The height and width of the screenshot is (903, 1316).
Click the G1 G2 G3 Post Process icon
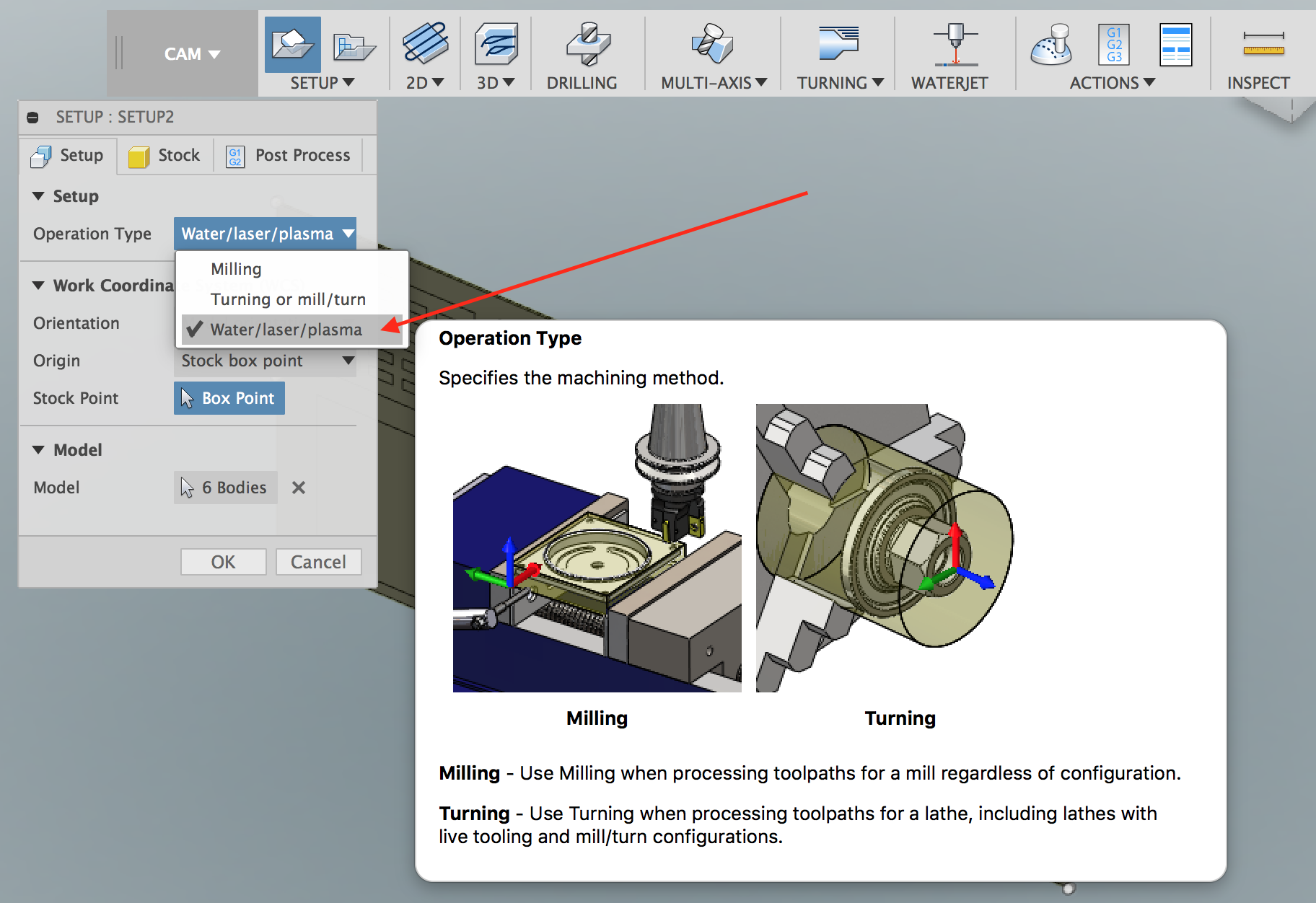(x=1113, y=44)
